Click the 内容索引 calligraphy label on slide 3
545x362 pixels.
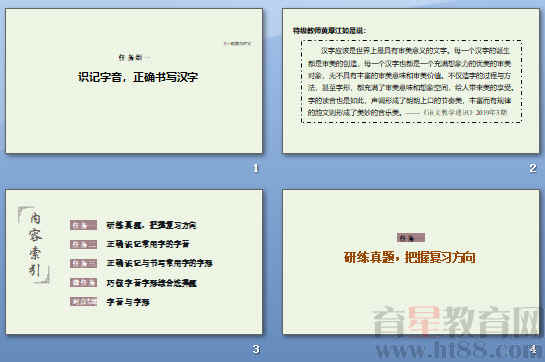pyautogui.click(x=35, y=245)
